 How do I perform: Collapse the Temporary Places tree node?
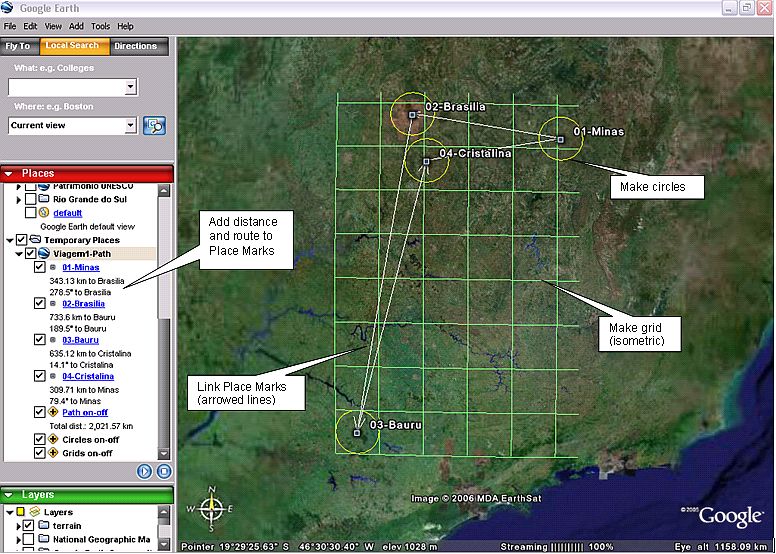click(x=9, y=240)
